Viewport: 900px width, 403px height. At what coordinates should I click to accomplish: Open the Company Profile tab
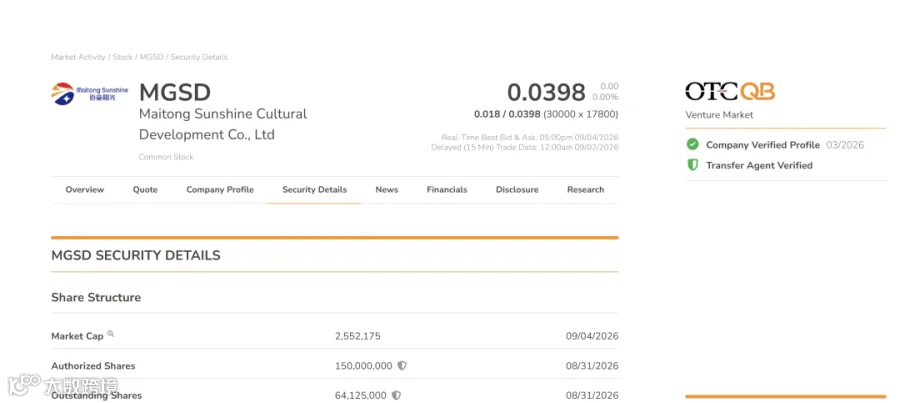220,189
